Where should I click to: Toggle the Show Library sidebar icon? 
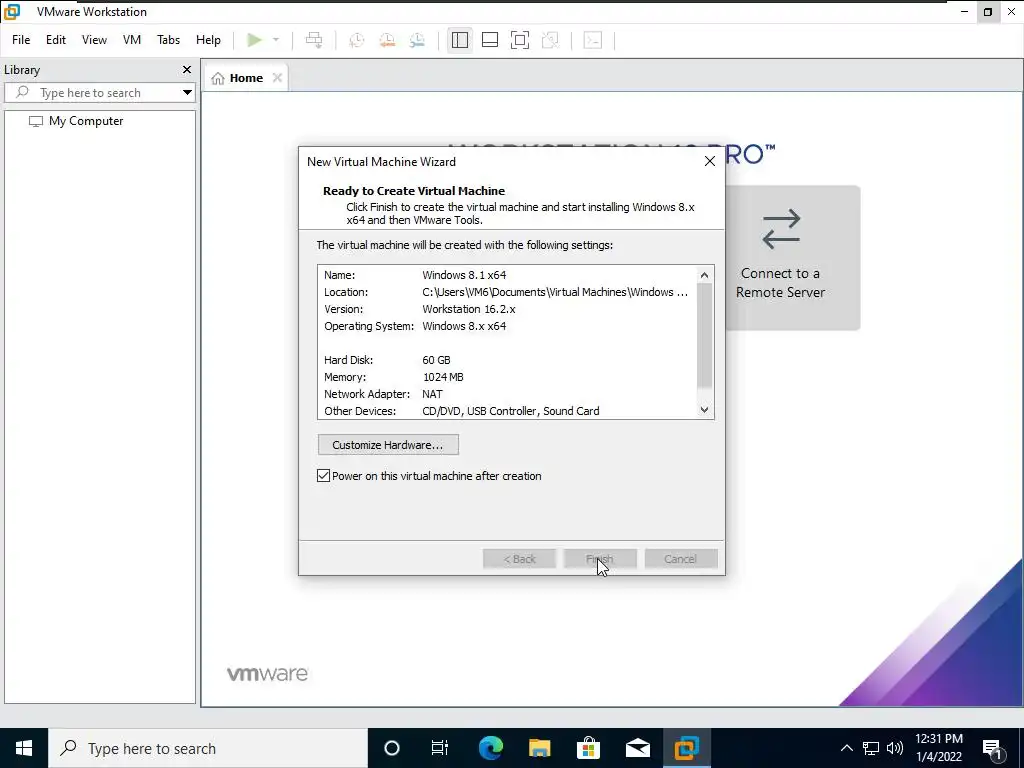(x=460, y=40)
